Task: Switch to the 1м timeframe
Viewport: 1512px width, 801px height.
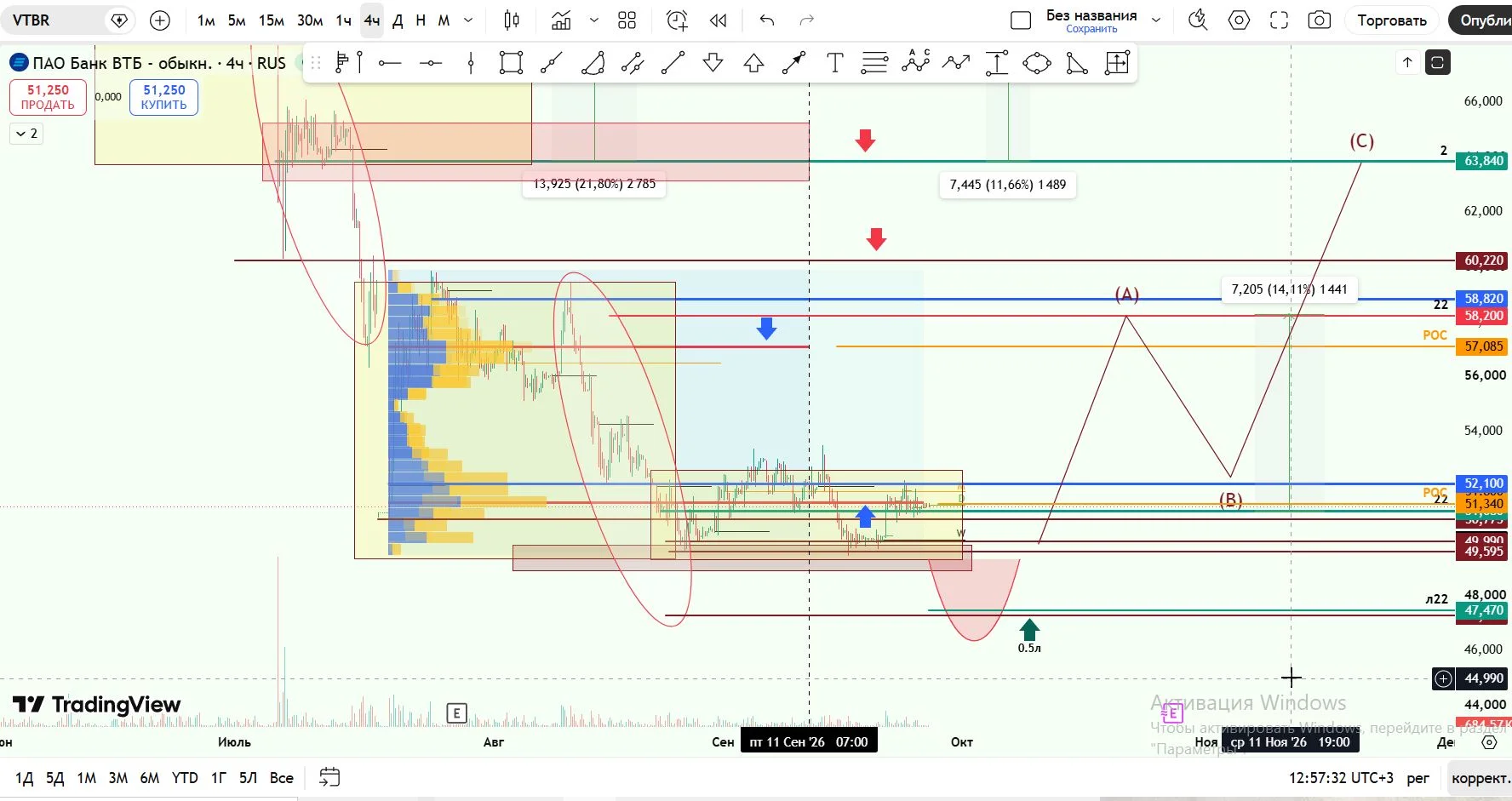Action: click(x=206, y=20)
